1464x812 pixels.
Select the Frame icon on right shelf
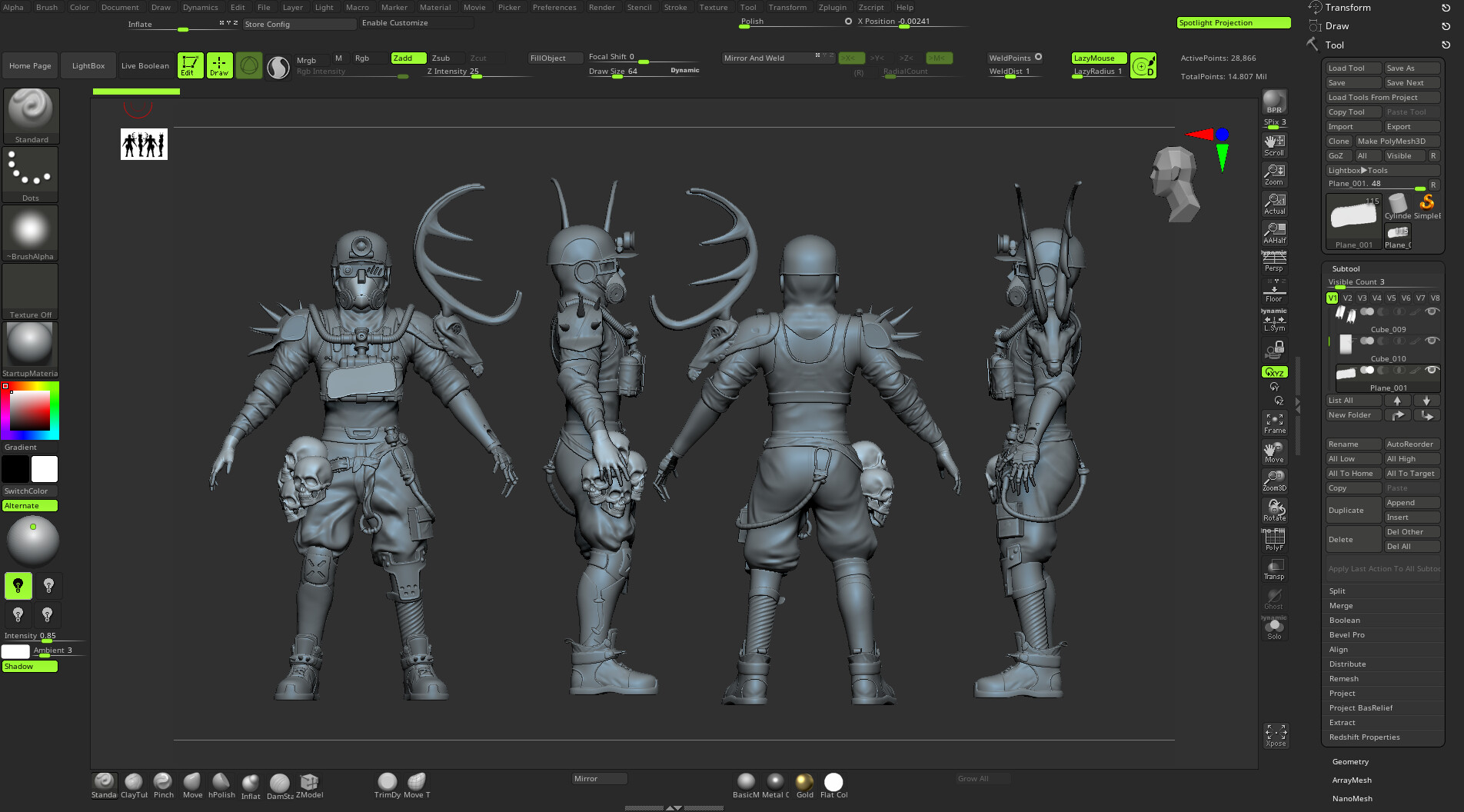pyautogui.click(x=1275, y=421)
